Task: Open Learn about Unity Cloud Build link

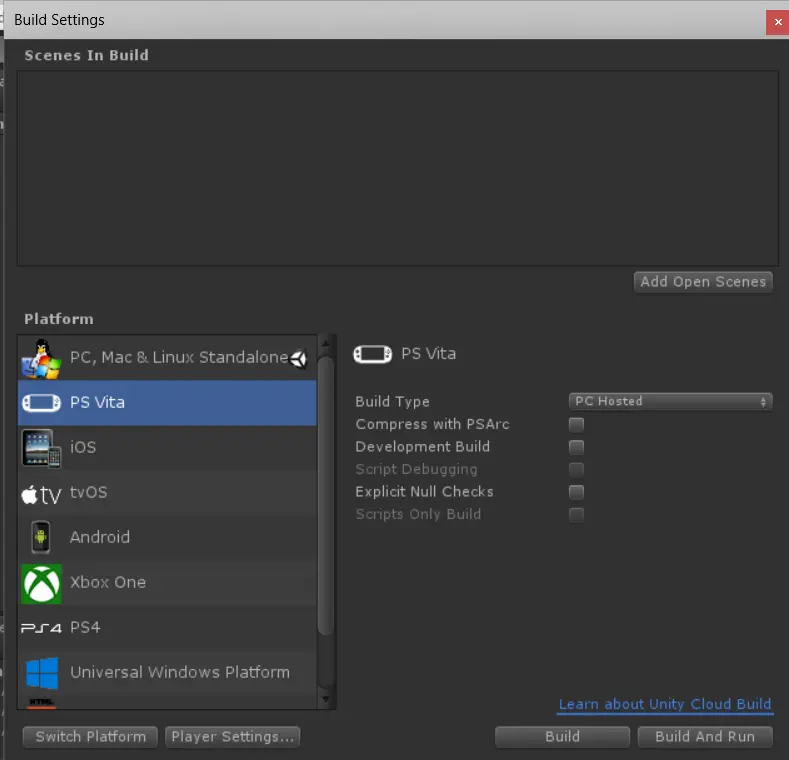Action: pos(665,704)
